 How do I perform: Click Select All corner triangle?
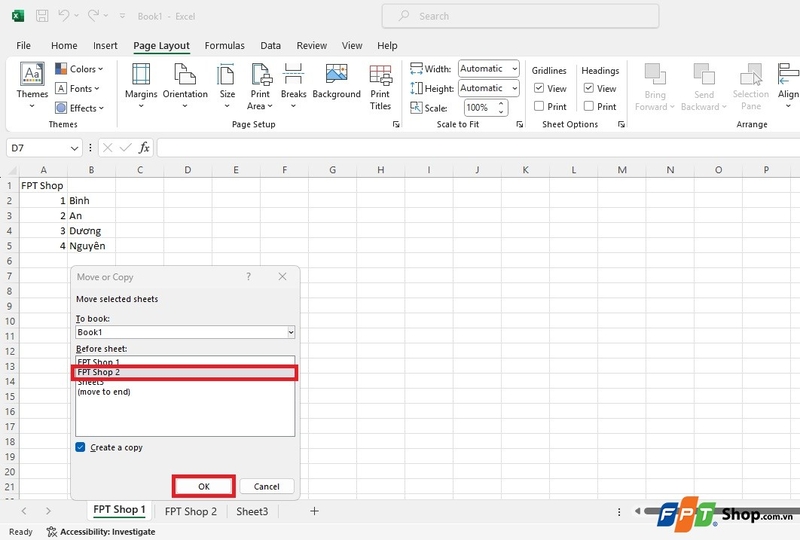click(11, 170)
